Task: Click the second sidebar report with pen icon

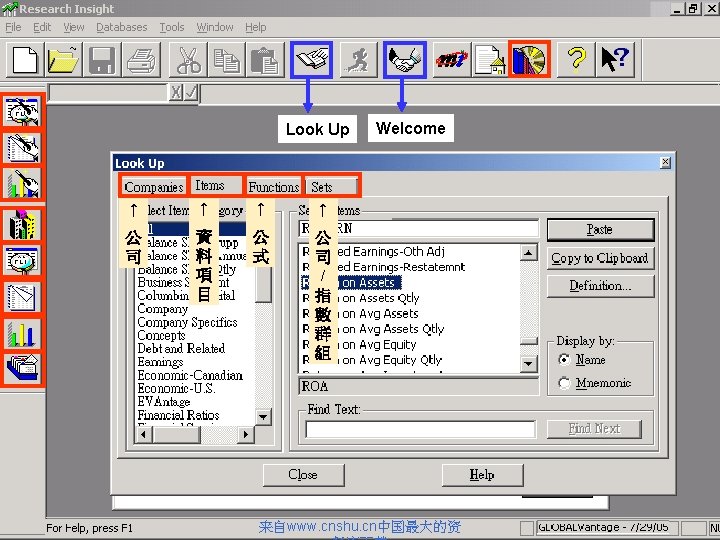Action: (22, 147)
